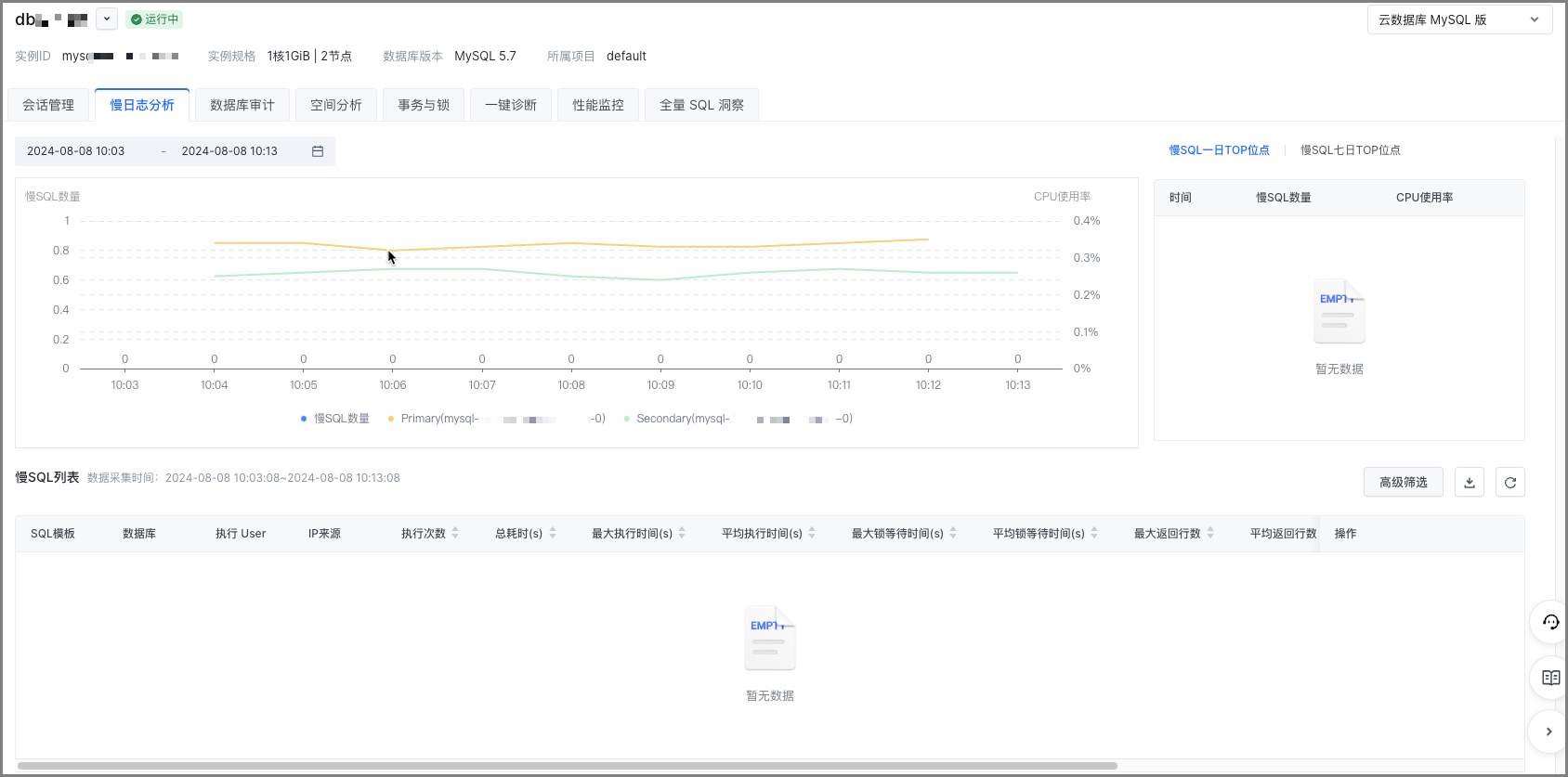Go to 空间分析 tab
Screen dimensions: 1568x777
tap(336, 105)
